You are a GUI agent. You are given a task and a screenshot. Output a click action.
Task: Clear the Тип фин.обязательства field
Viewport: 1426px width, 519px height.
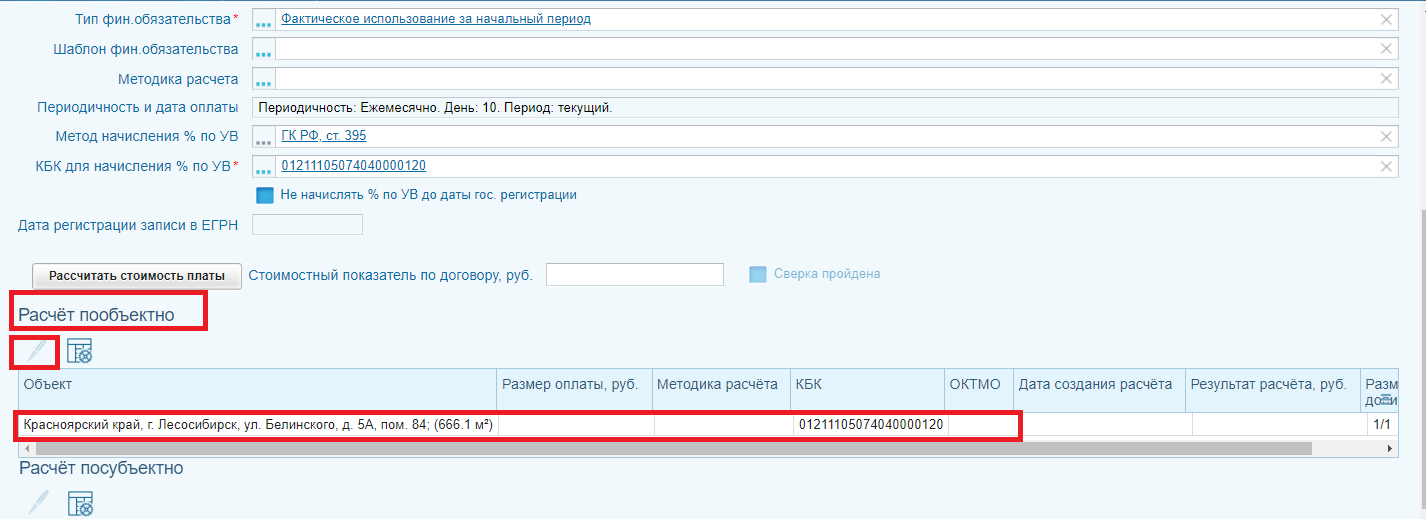(1386, 20)
